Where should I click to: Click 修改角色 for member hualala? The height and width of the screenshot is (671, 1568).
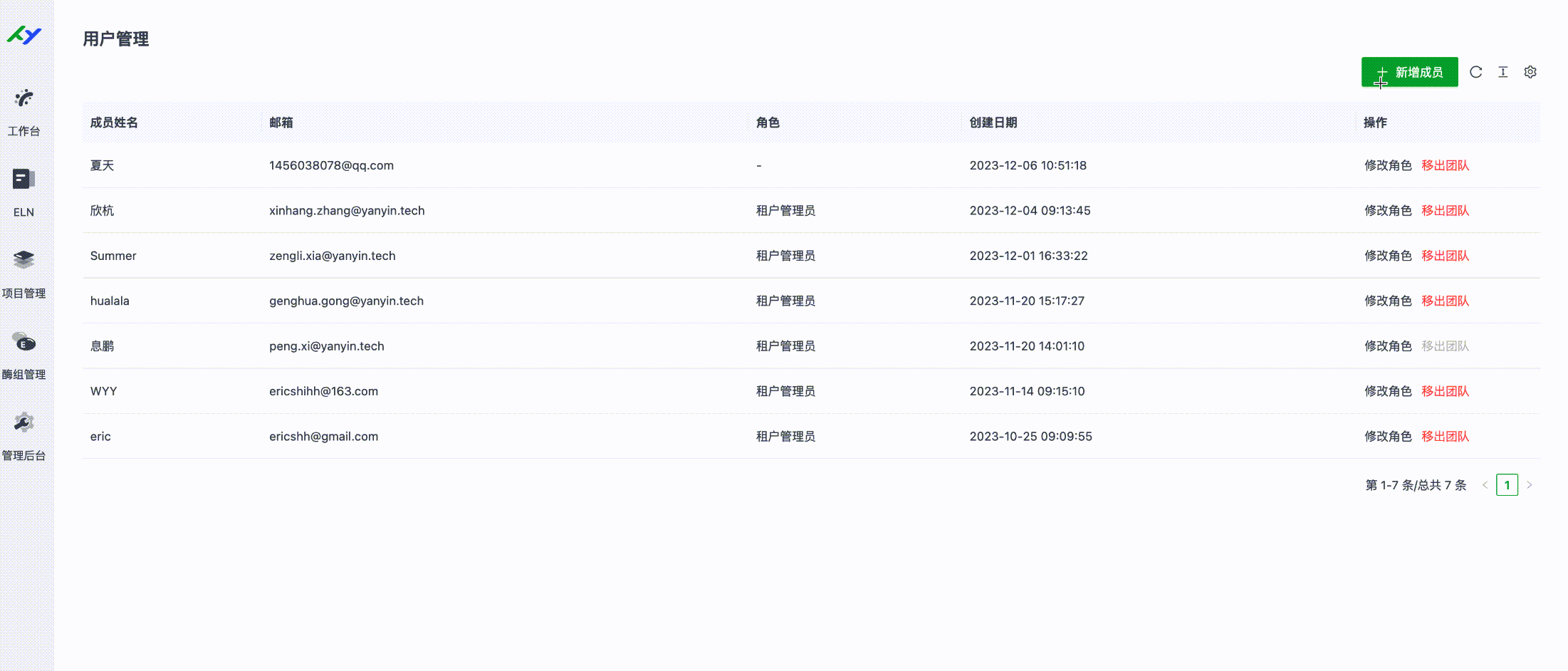pos(1387,300)
